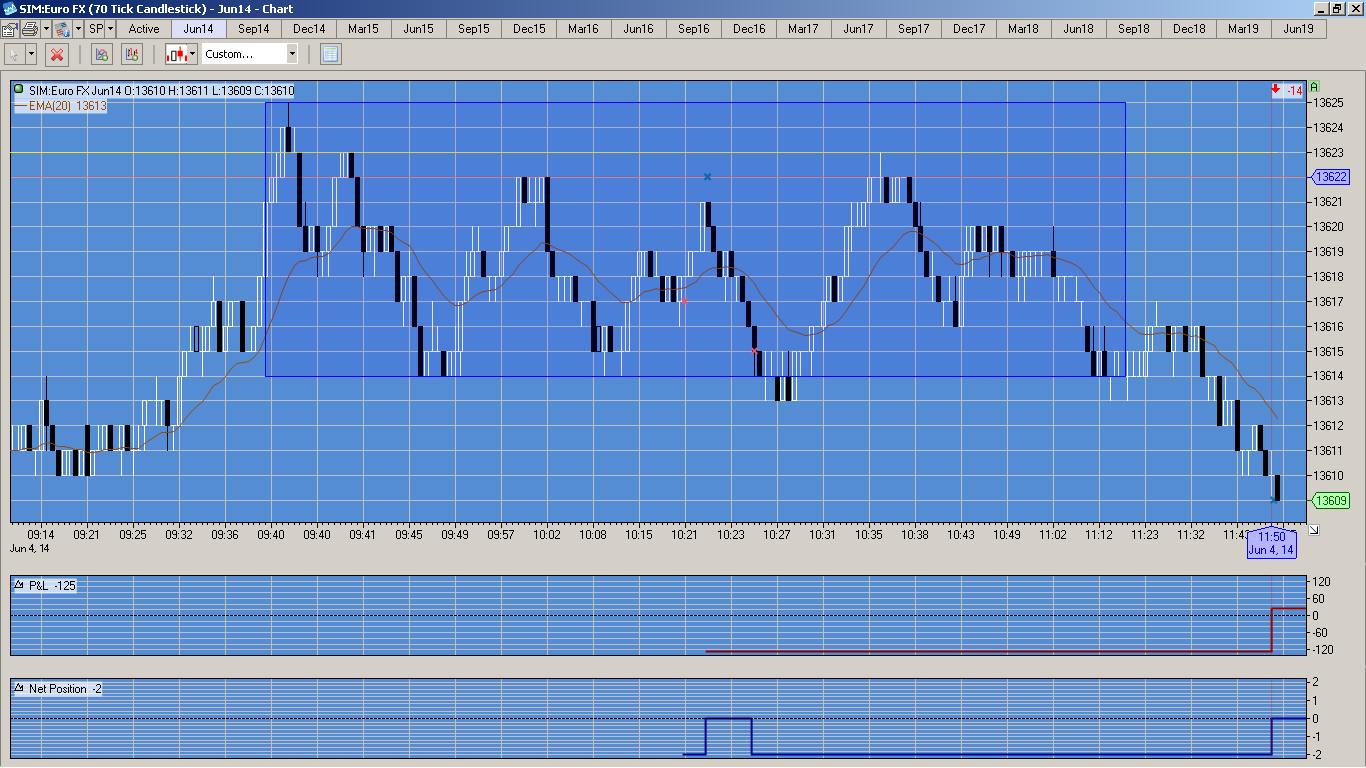Image resolution: width=1366 pixels, height=768 pixels.
Task: Open the Jun18 contract tab
Action: (x=1079, y=29)
